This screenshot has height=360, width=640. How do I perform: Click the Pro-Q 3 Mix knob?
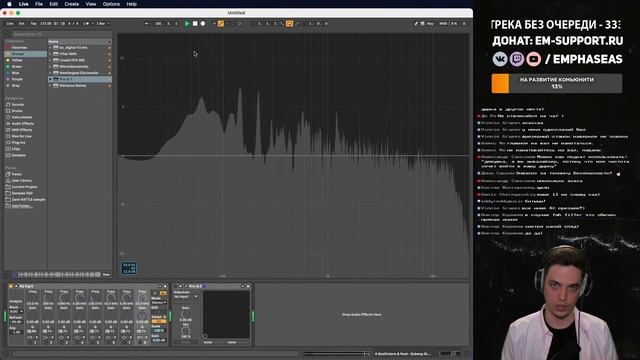pyautogui.click(x=186, y=330)
